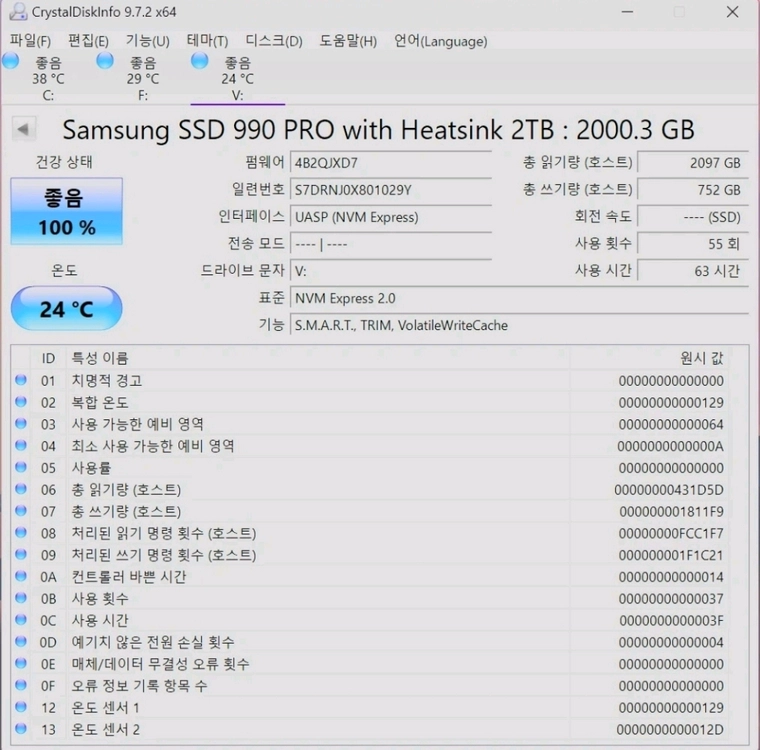
Task: Open the 언어(Language) menu
Action: point(441,41)
